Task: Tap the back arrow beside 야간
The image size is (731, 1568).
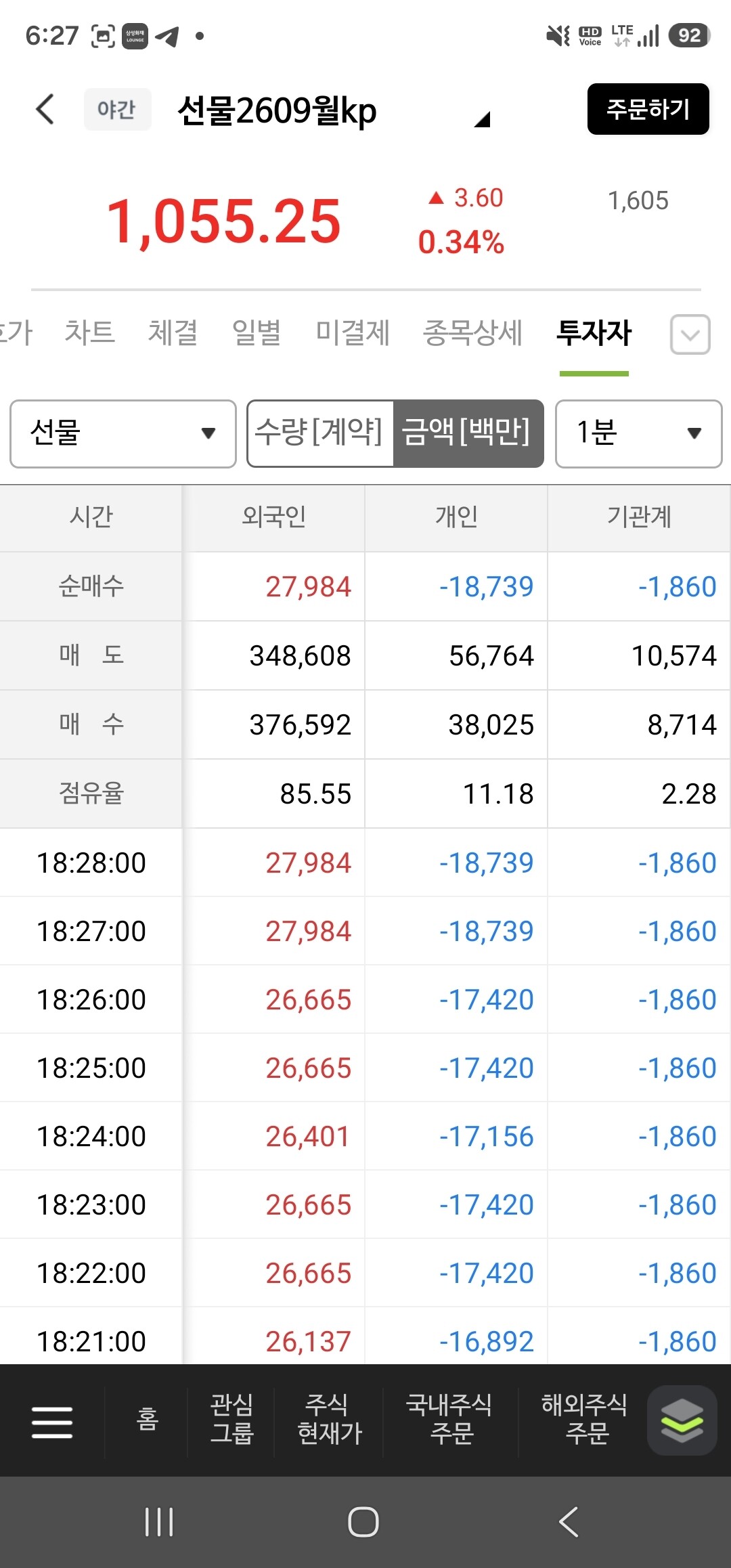Action: tap(45, 109)
